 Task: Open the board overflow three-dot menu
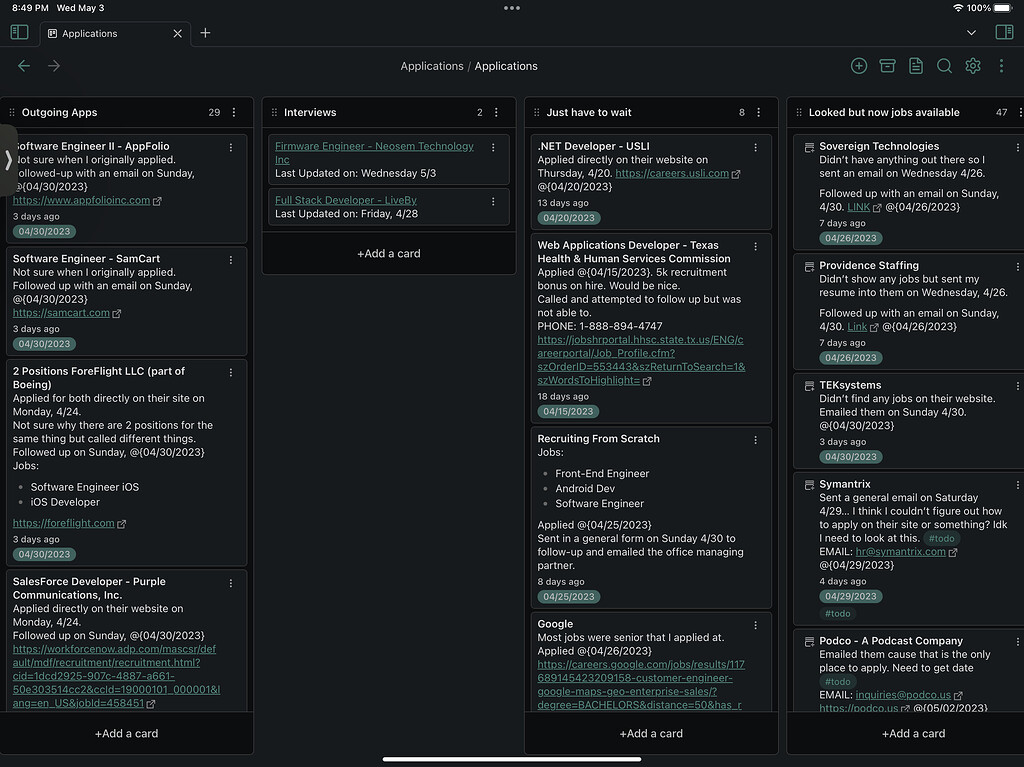999,65
